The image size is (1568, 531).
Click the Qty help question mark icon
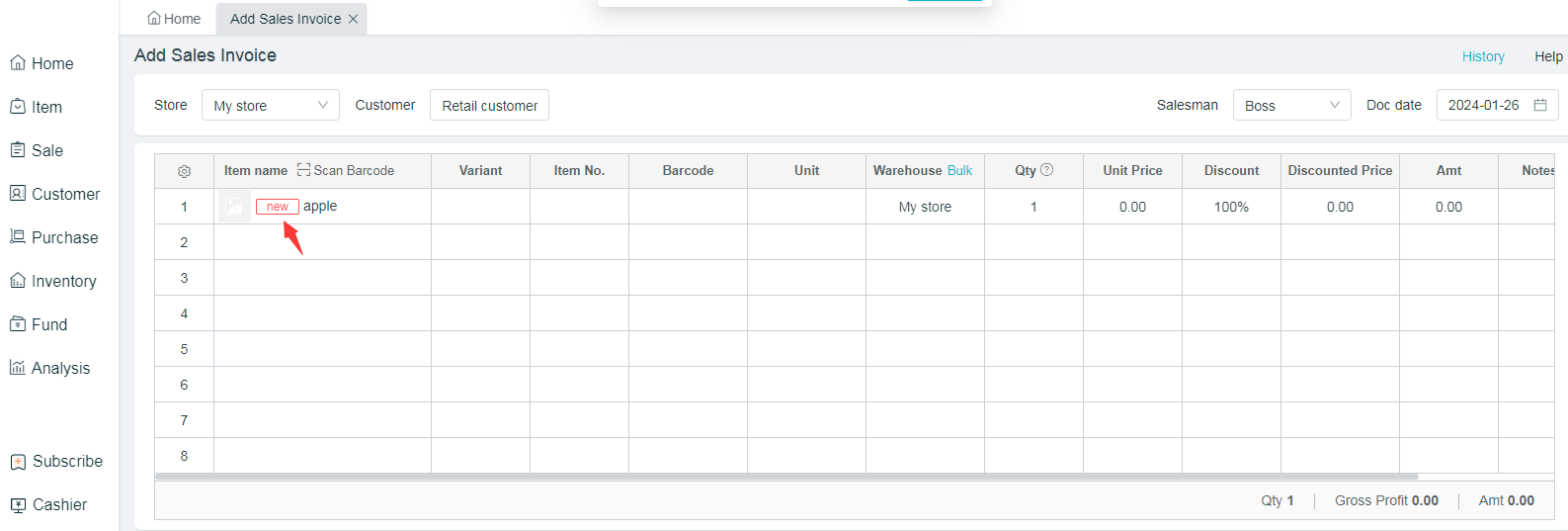(1047, 170)
